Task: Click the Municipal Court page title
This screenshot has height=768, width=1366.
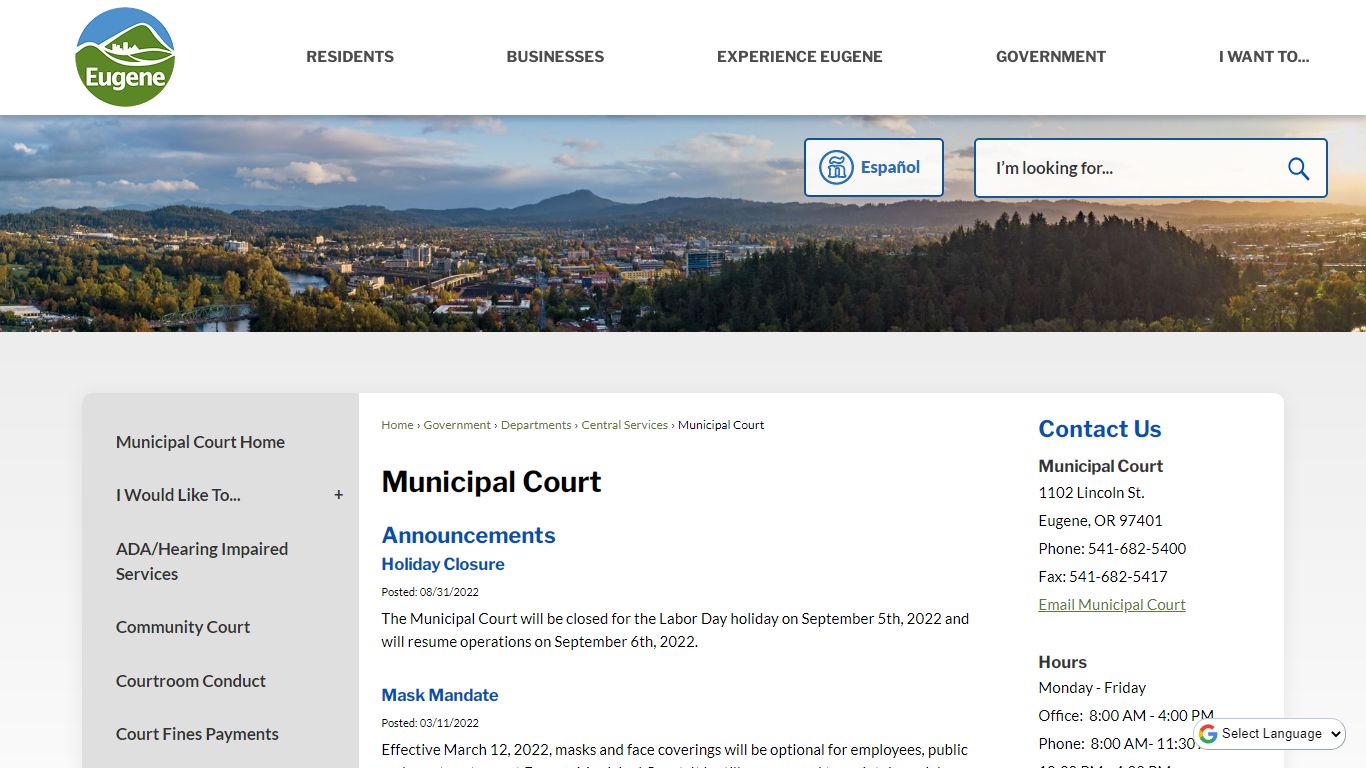Action: point(491,482)
